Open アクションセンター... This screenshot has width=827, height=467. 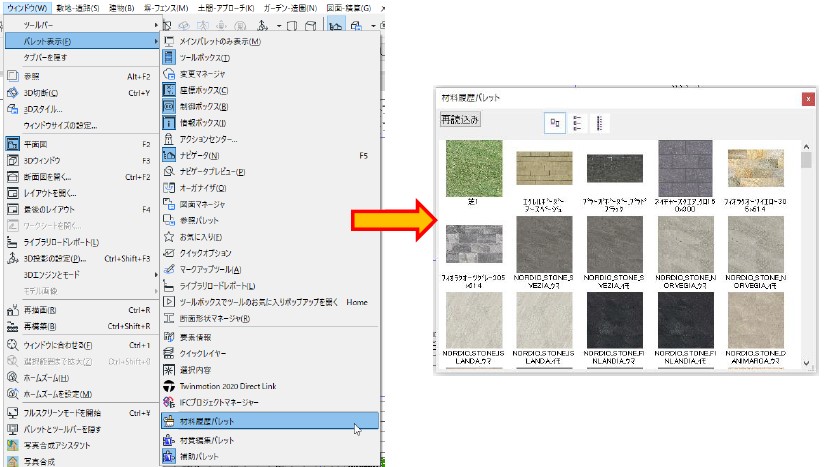pos(270,139)
